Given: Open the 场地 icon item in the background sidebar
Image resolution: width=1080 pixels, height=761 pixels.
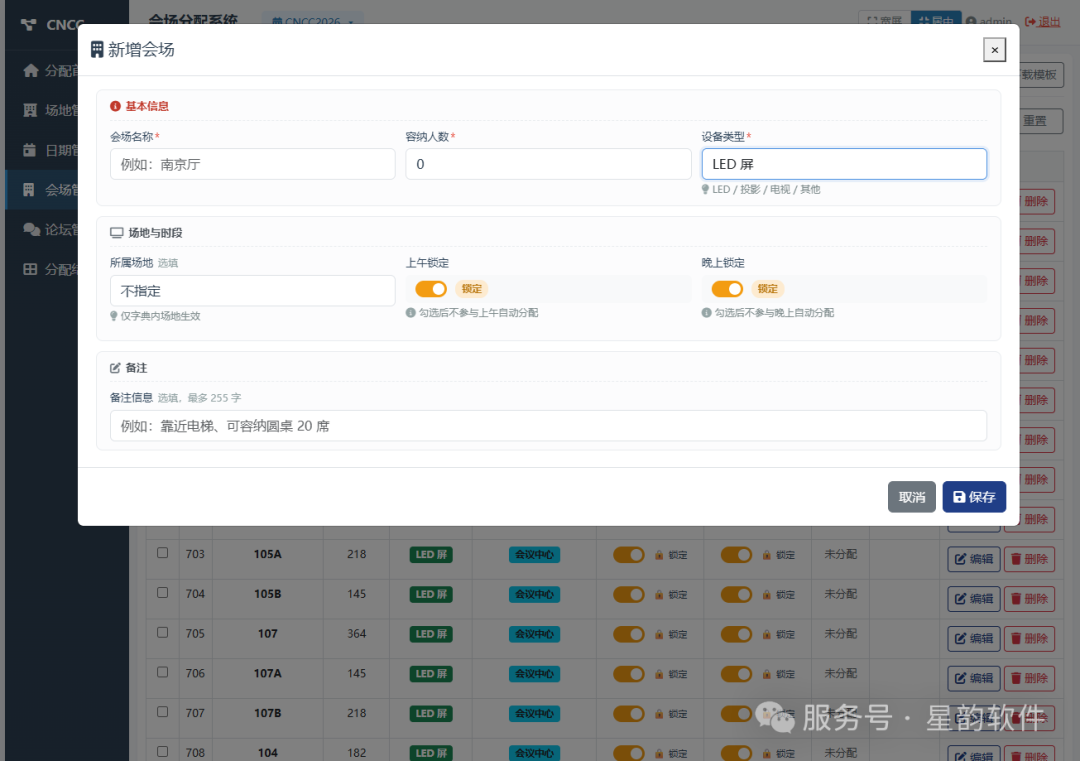Looking at the screenshot, I should coord(30,110).
